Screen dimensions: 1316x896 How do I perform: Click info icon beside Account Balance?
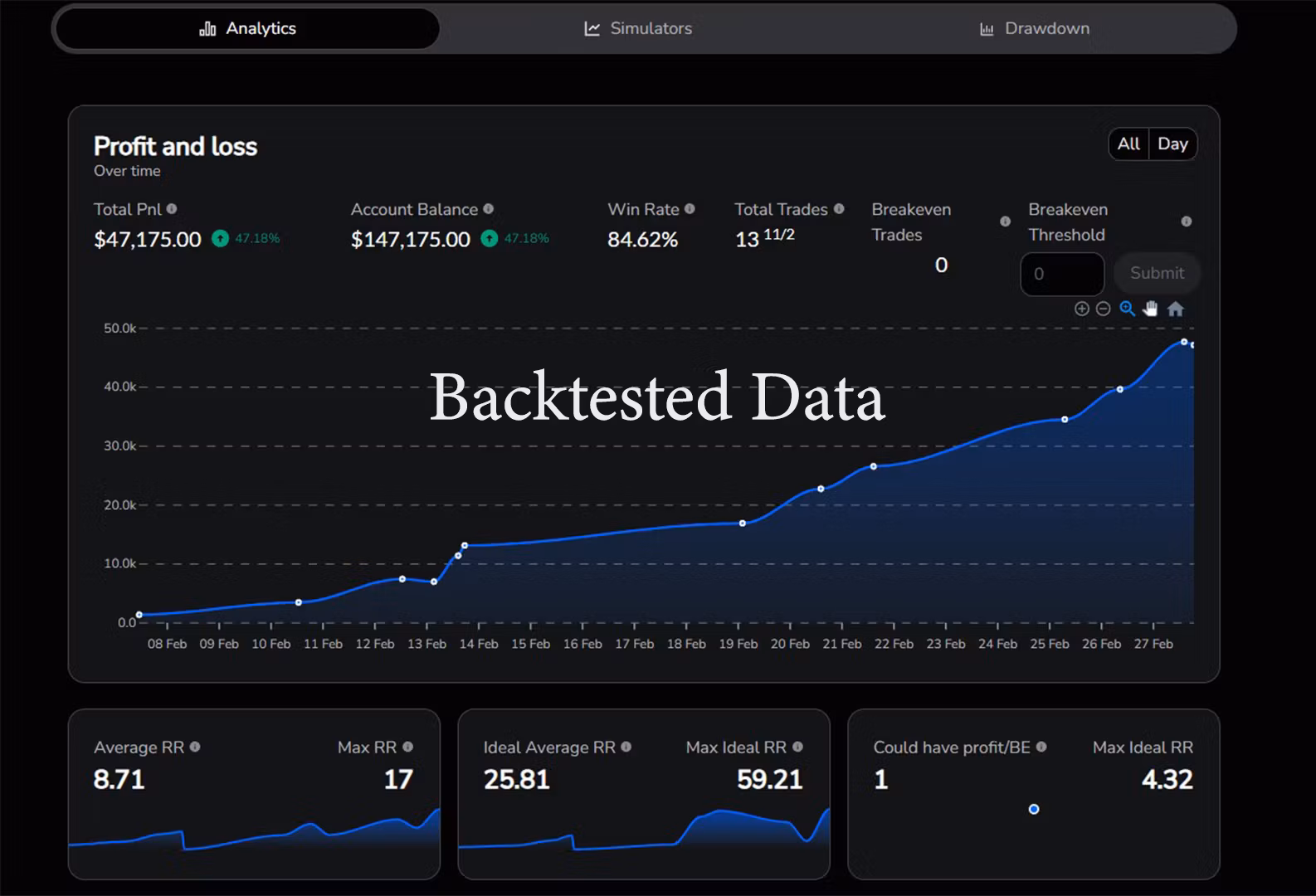(x=488, y=209)
